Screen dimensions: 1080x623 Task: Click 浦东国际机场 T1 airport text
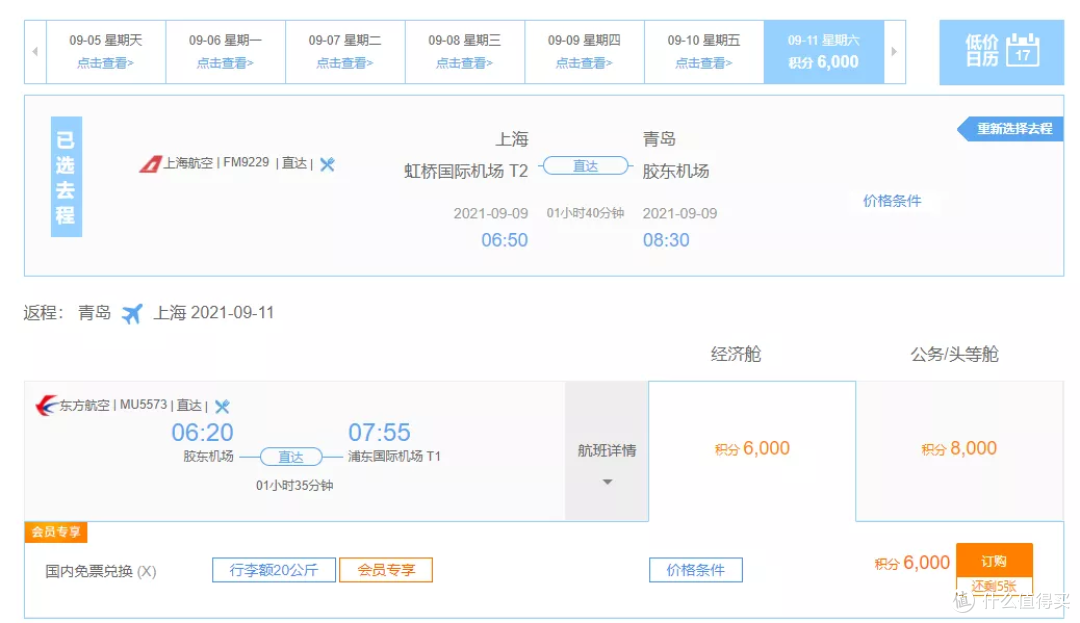[x=394, y=456]
